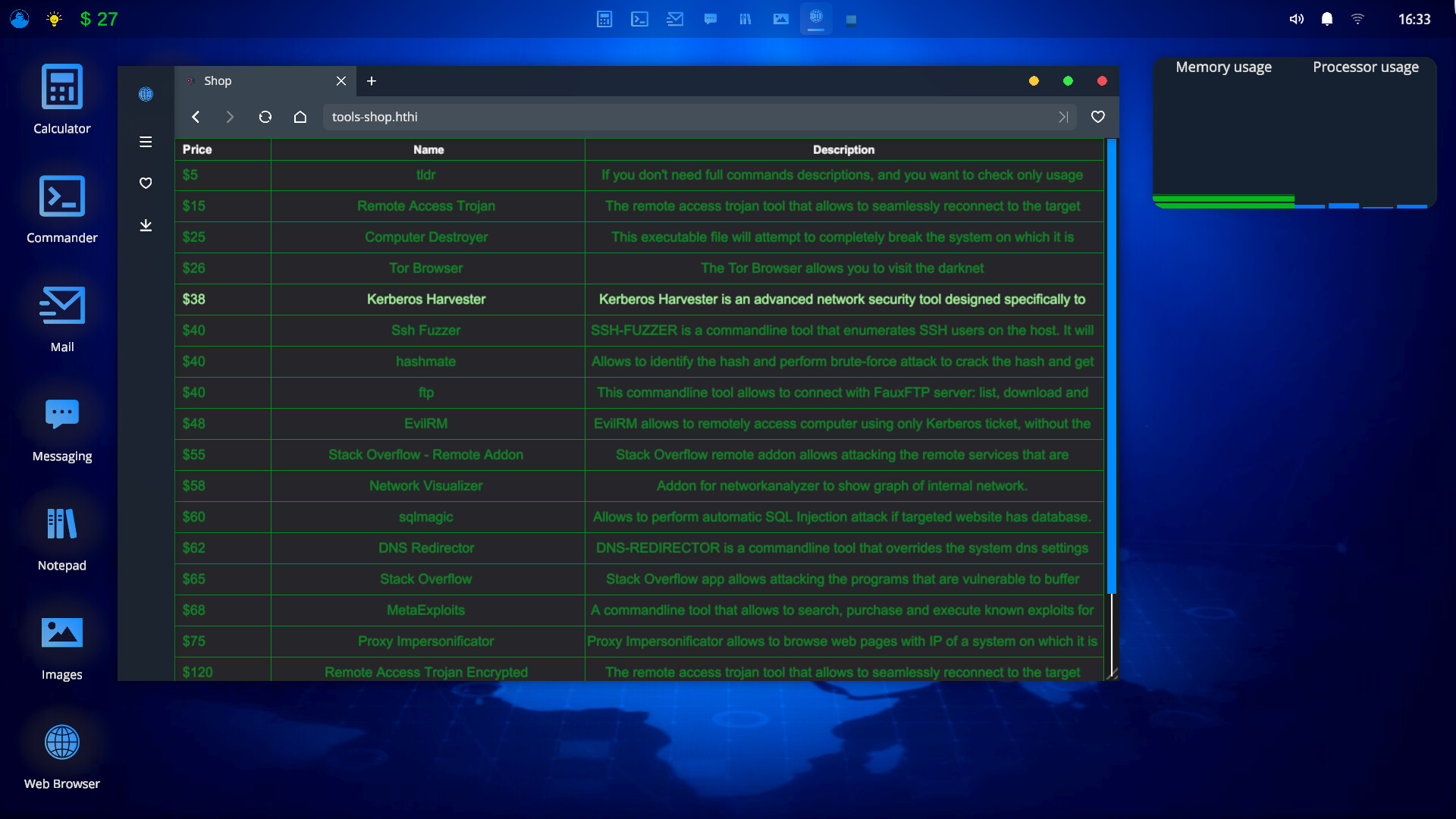1456x819 pixels.
Task: Go to the browser home page
Action: [x=300, y=117]
